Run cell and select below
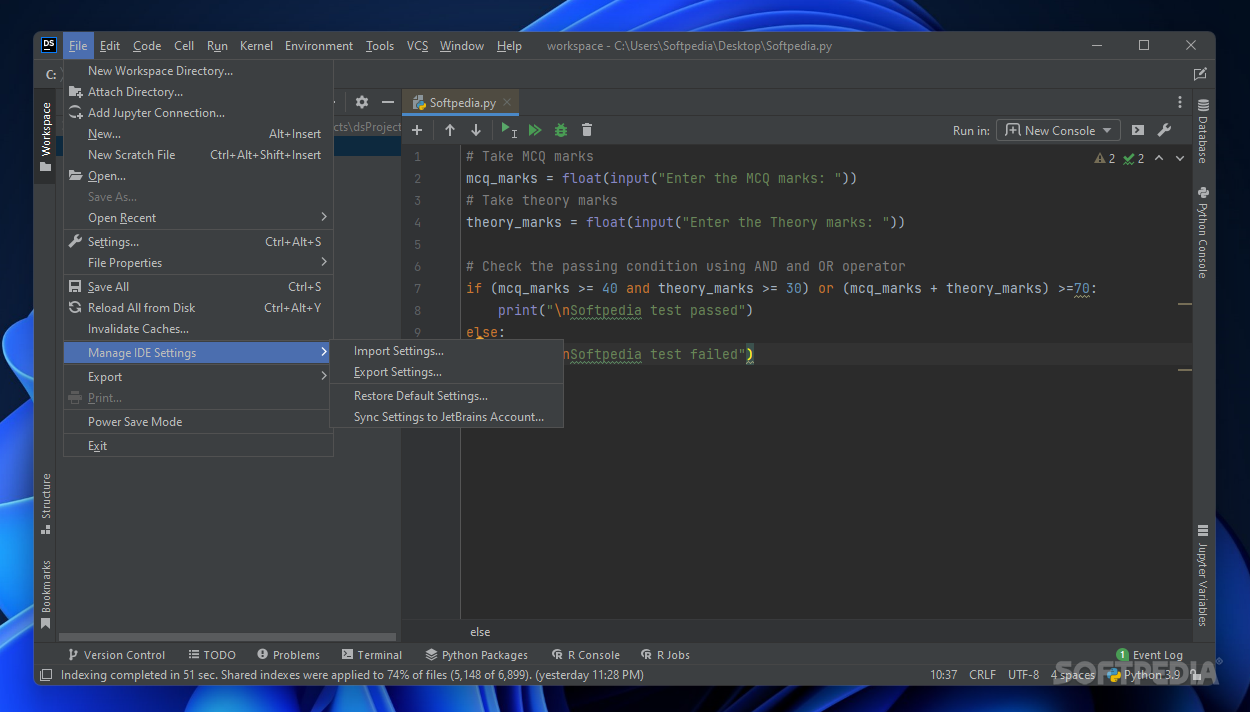This screenshot has width=1250, height=712. (509, 130)
